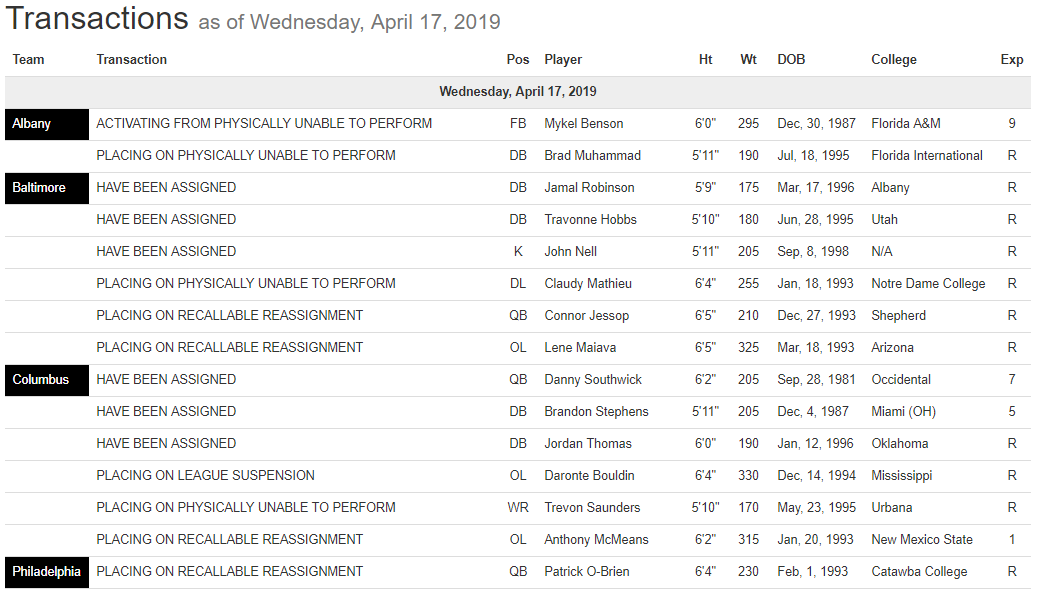This screenshot has width=1037, height=589.
Task: Click the College column header
Action: [x=894, y=60]
